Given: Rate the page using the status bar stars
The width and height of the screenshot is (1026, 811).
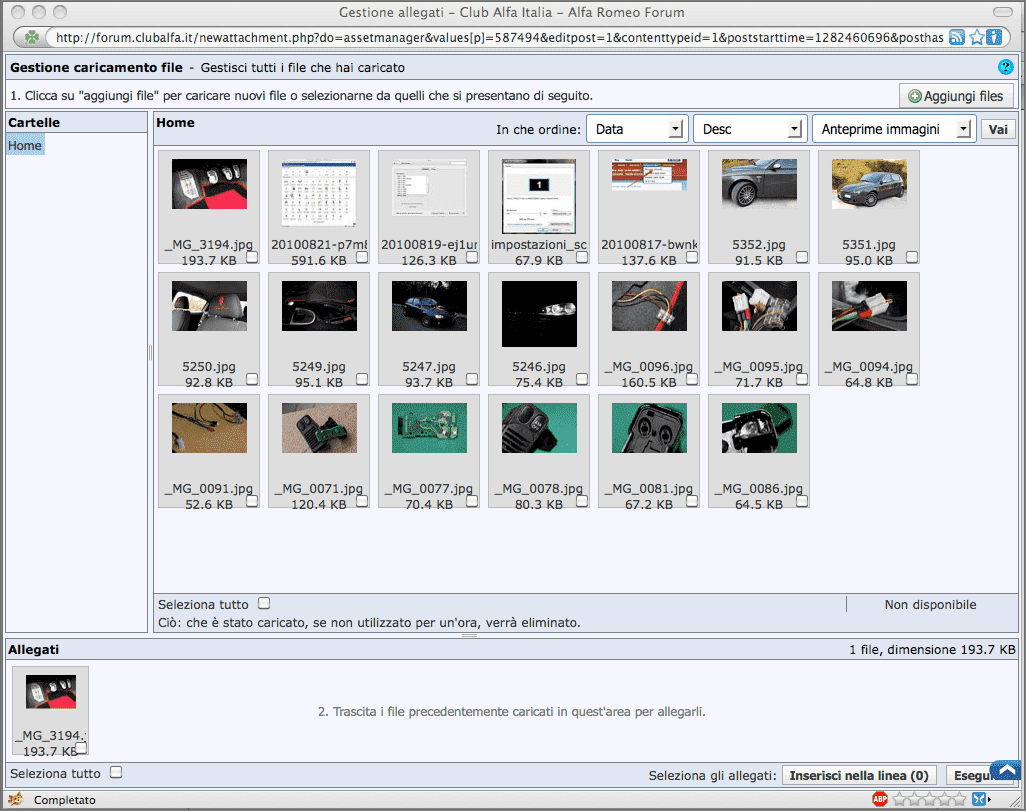Looking at the screenshot, I should coord(930,799).
